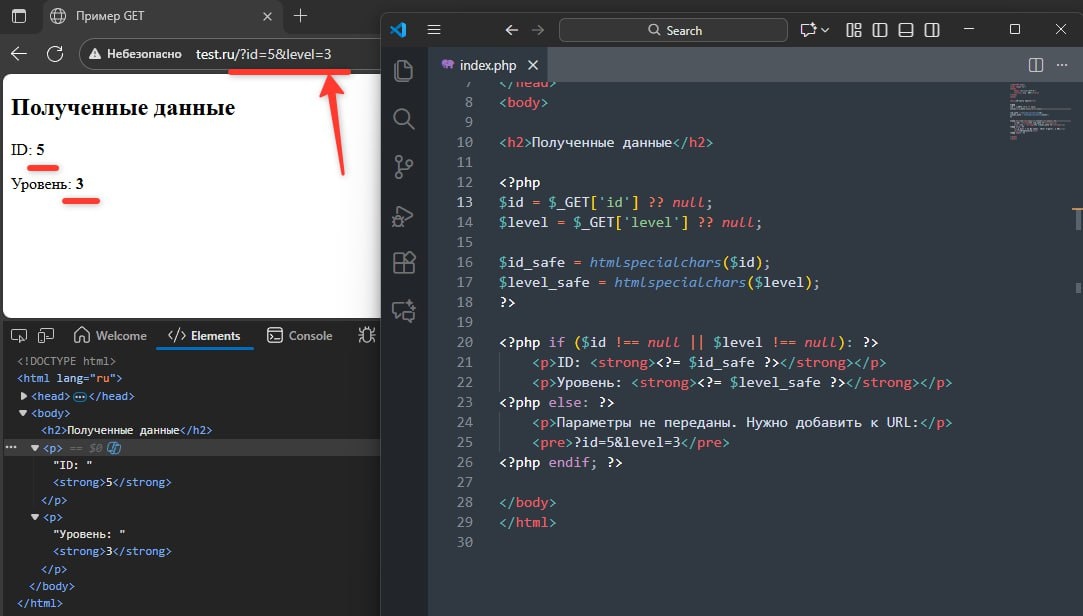Toggle the secondary side bar
Viewport: 1083px width, 616px height.
click(x=932, y=30)
